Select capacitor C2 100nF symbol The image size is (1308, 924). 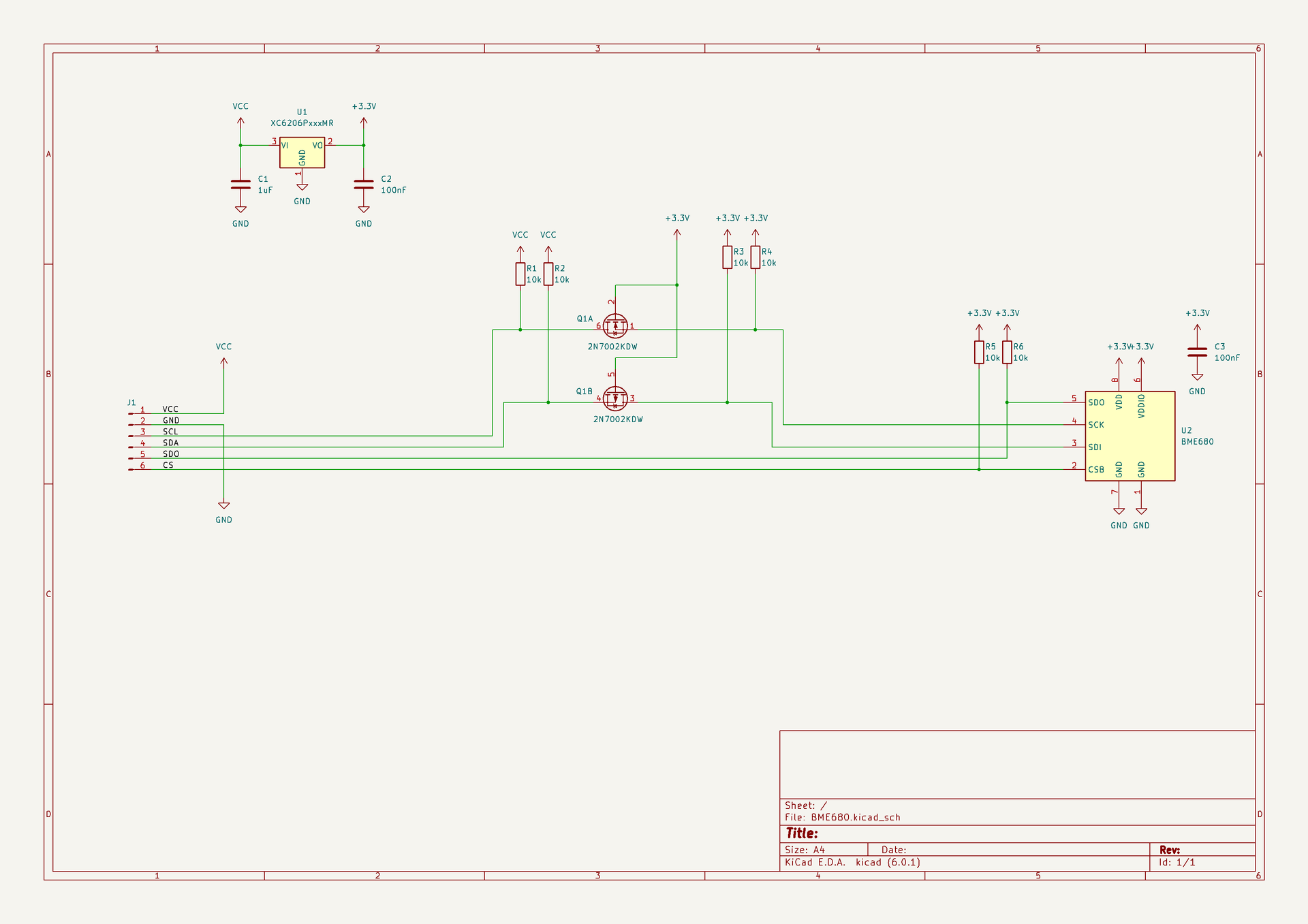coord(364,185)
